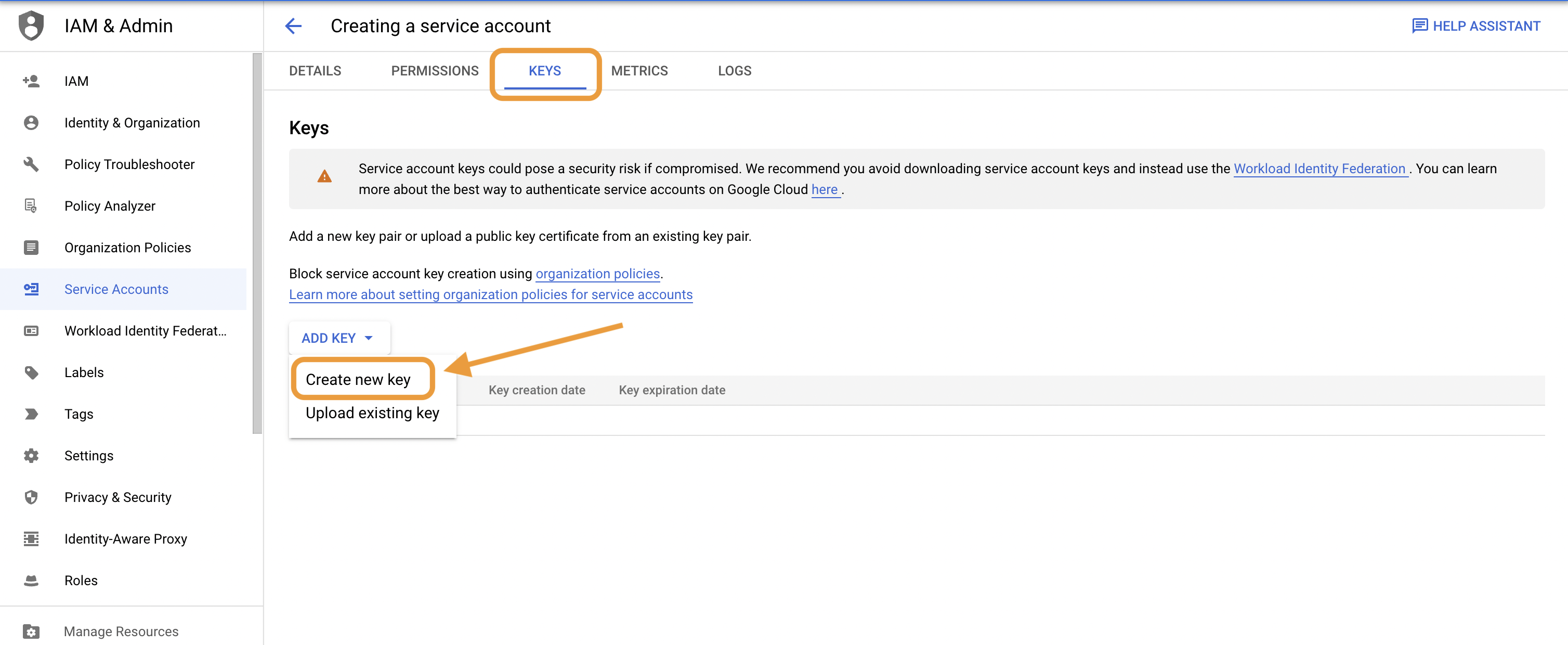Viewport: 1568px width, 645px height.
Task: Sort by Key expiration date column
Action: [x=672, y=390]
